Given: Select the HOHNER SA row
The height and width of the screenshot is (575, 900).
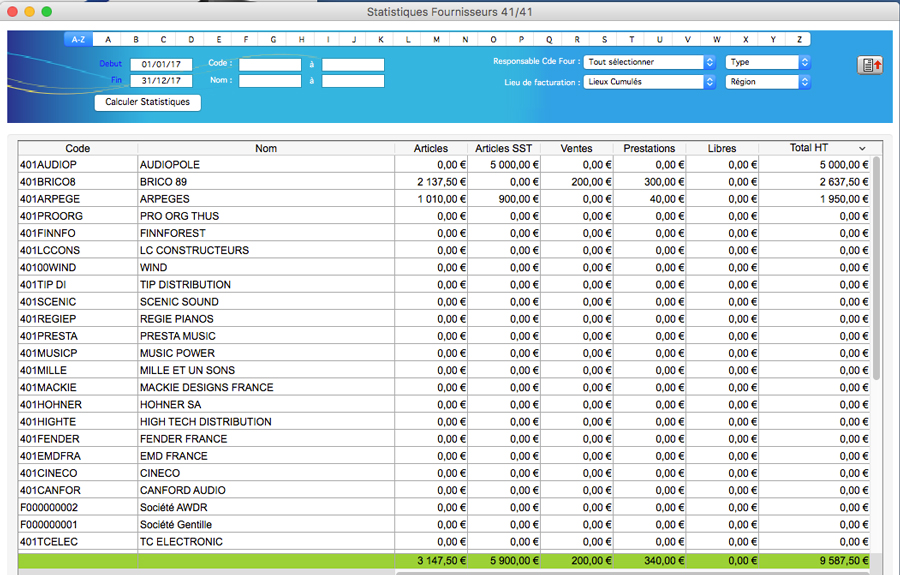Looking at the screenshot, I should 444,405.
